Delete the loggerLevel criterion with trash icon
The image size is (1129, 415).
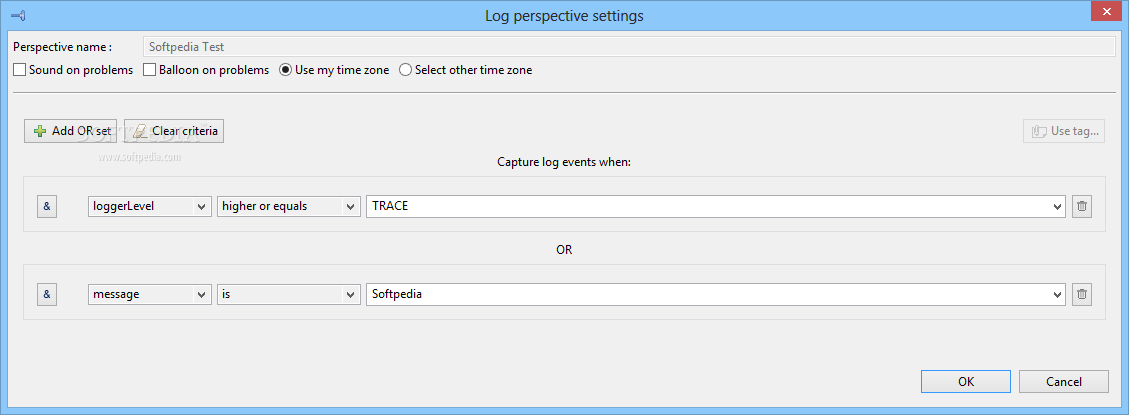pyautogui.click(x=1081, y=206)
